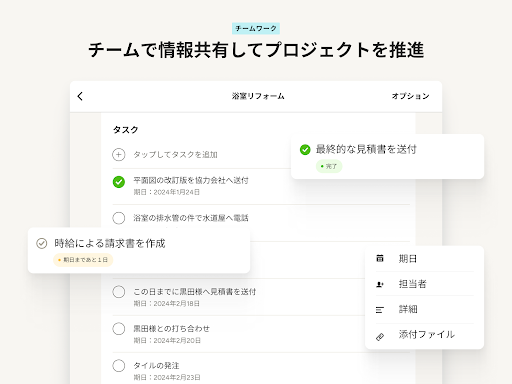The height and width of the screenshot is (384, 512).
Task: Click 期日：2024年2月18日 date text
Action: (x=167, y=304)
